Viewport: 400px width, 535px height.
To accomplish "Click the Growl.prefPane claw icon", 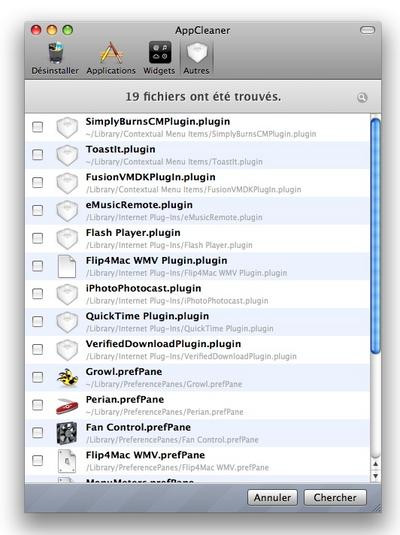I will click(67, 378).
